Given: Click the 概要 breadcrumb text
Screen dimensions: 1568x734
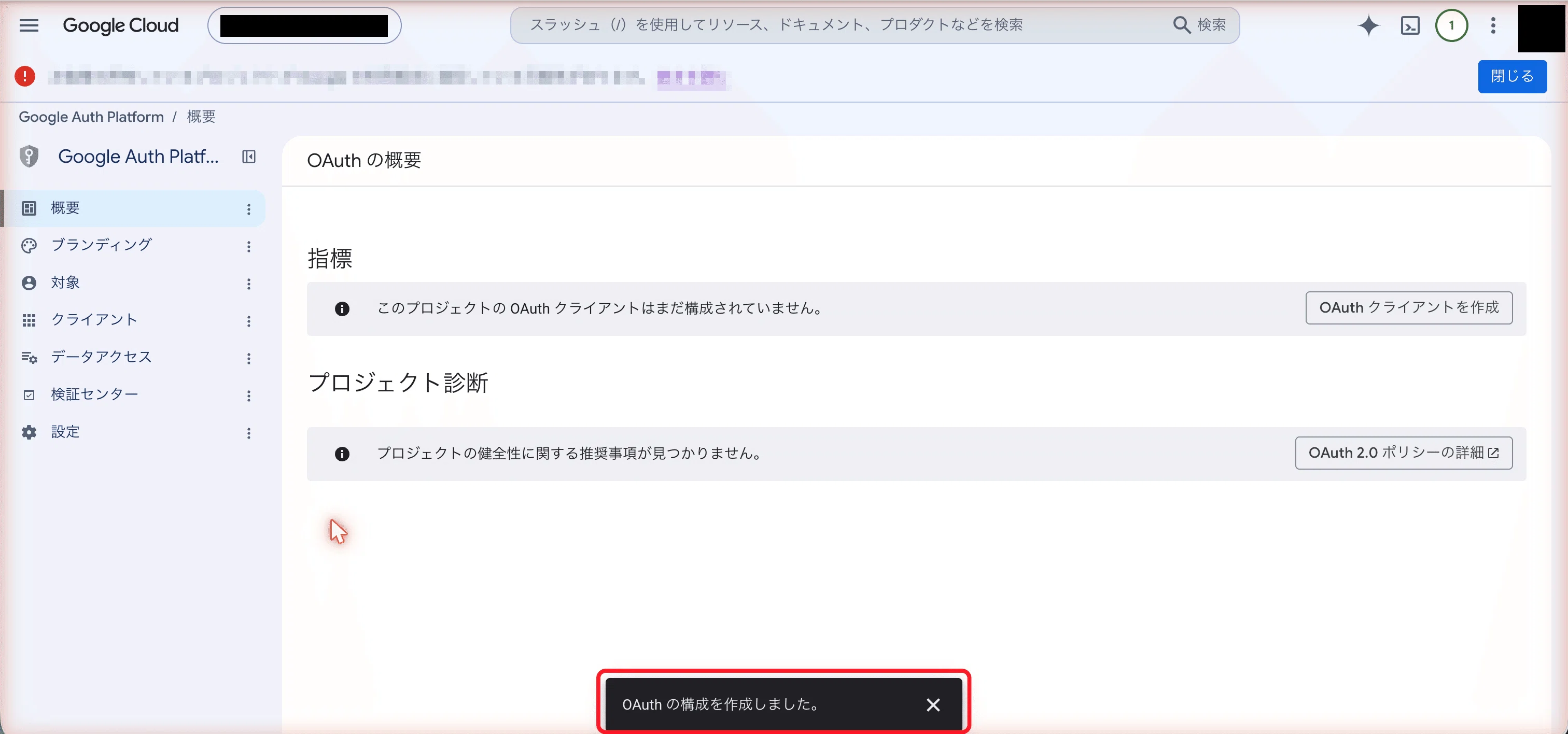Looking at the screenshot, I should (201, 117).
